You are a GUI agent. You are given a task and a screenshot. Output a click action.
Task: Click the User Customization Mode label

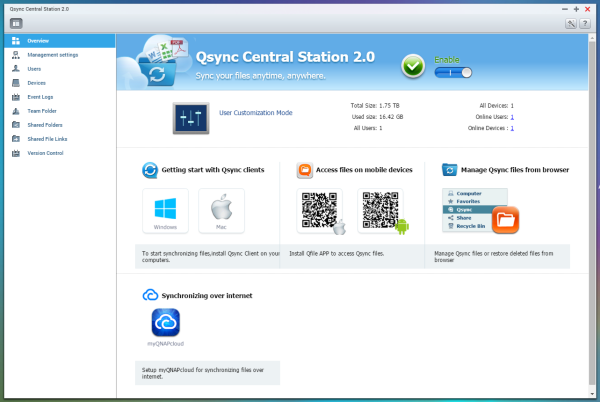click(x=255, y=113)
